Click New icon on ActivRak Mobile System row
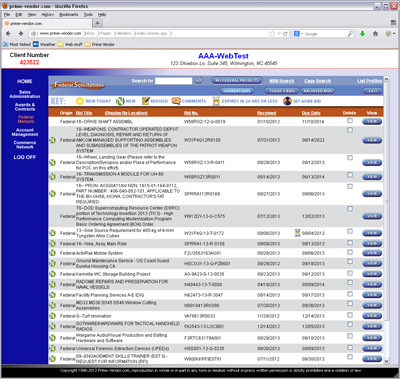The height and width of the screenshot is (379, 400). click(52, 253)
